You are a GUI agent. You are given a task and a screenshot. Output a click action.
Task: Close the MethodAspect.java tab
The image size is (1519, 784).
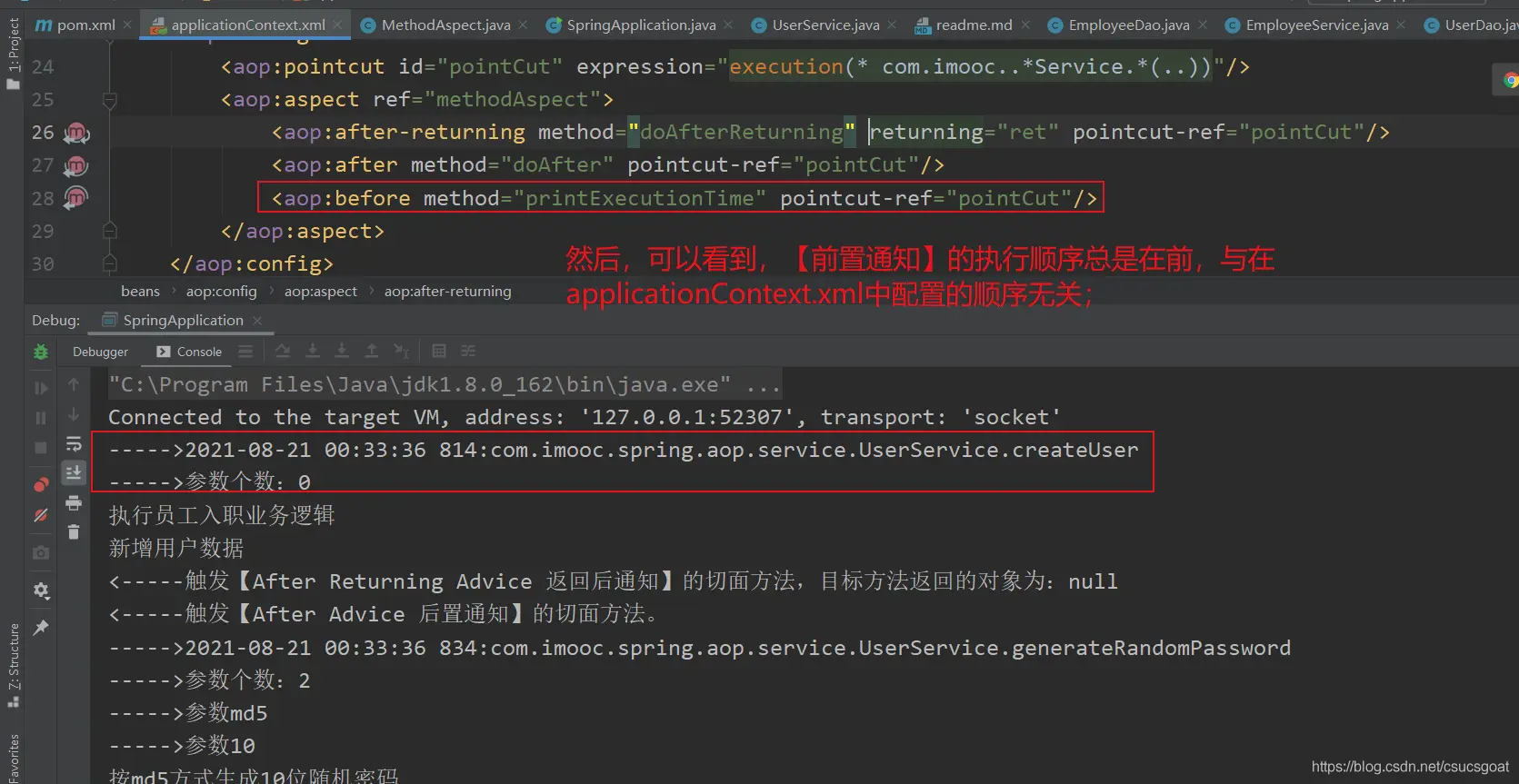point(523,25)
